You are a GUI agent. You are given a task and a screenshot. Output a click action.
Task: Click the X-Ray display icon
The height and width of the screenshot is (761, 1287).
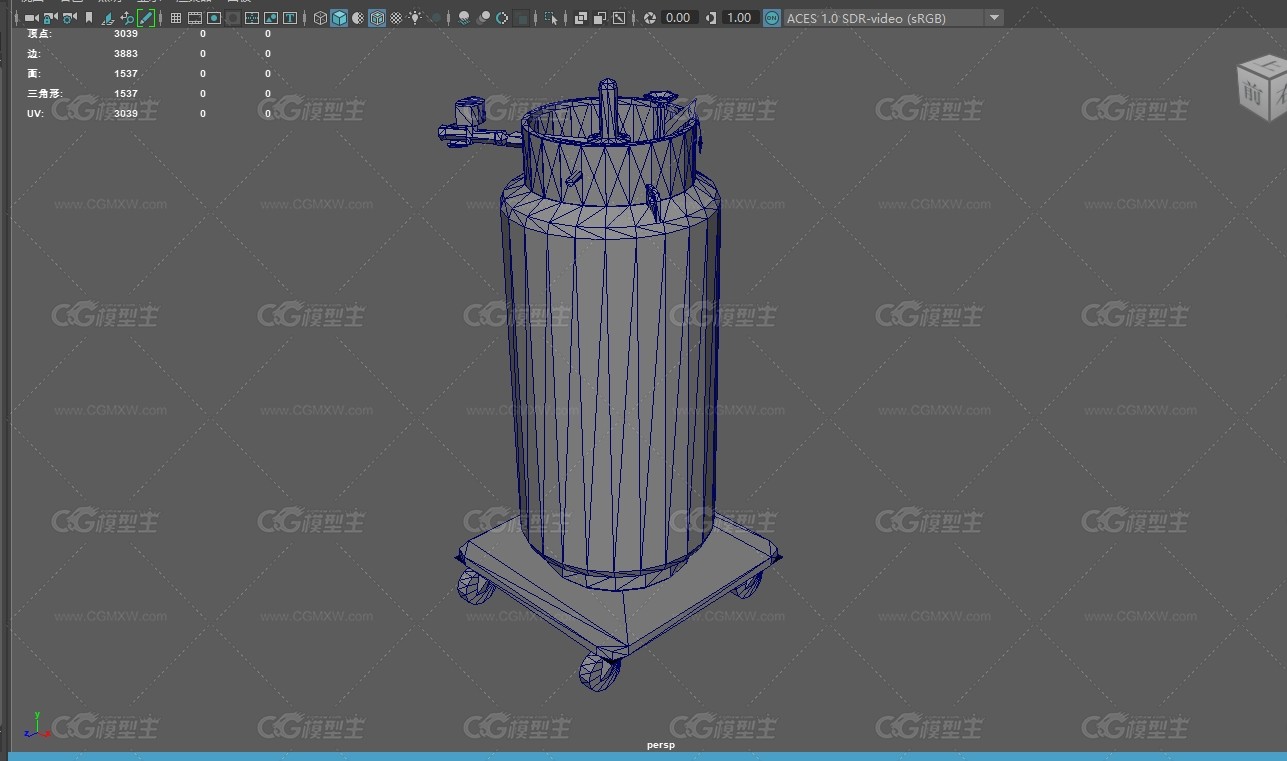click(580, 18)
